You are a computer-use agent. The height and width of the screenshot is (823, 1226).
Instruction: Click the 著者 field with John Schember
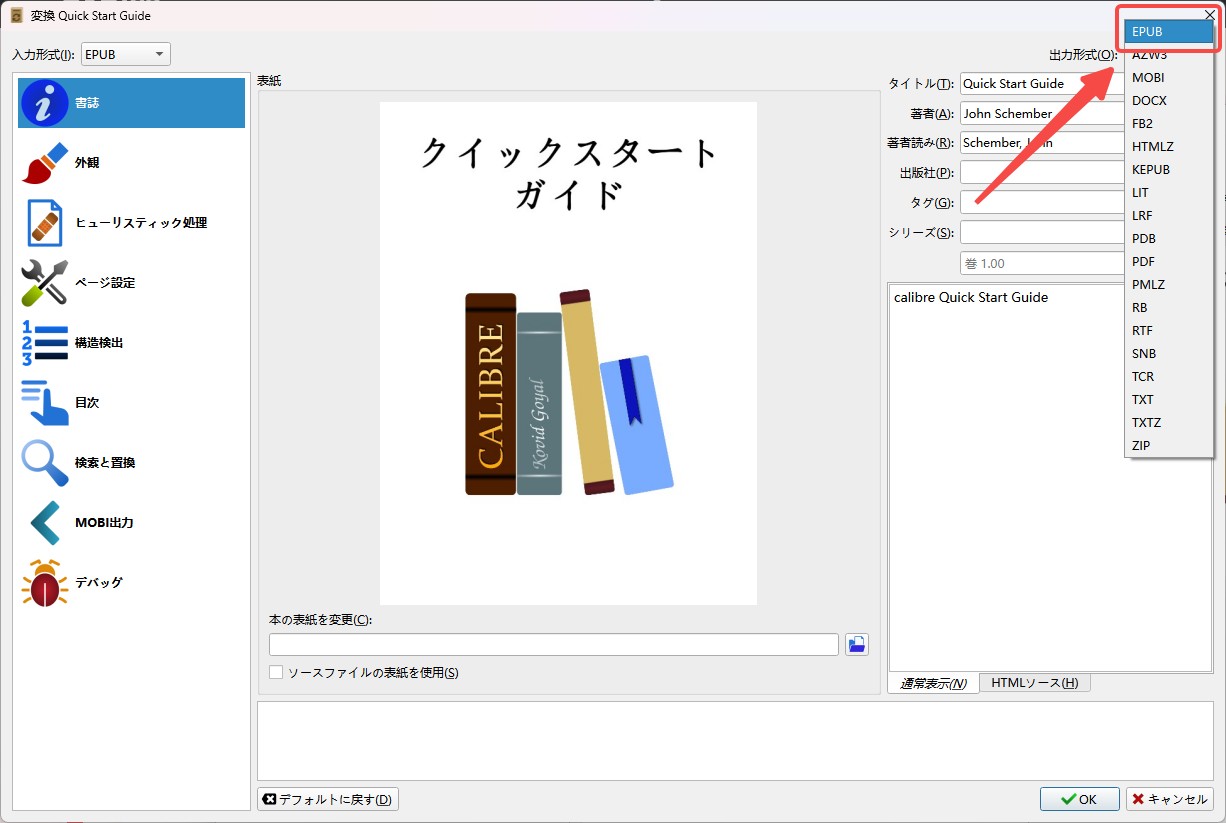(x=1042, y=114)
